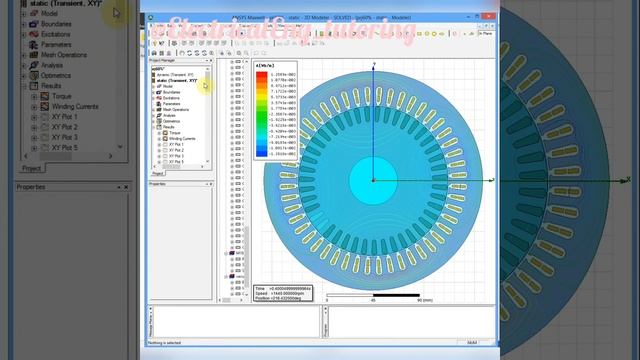Click the red Excitations icon
640x360 pixels.
pyautogui.click(x=159, y=98)
